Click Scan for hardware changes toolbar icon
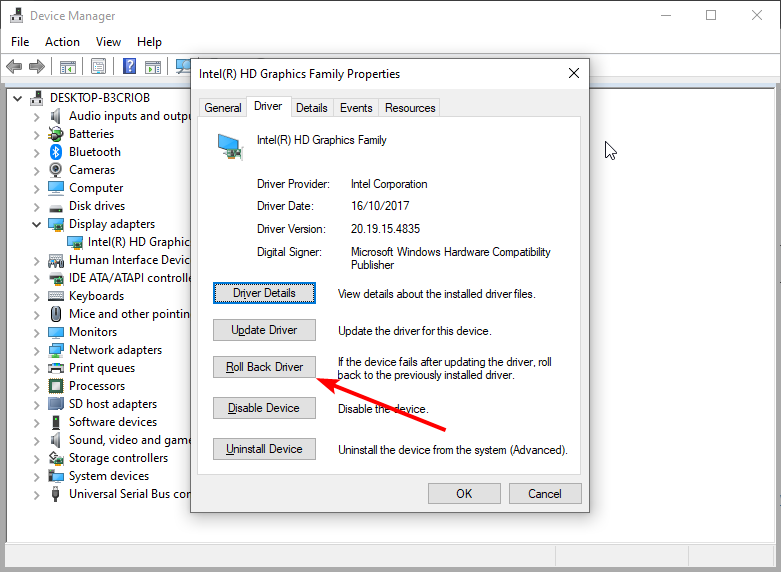This screenshot has height=572, width=781. coord(183,66)
